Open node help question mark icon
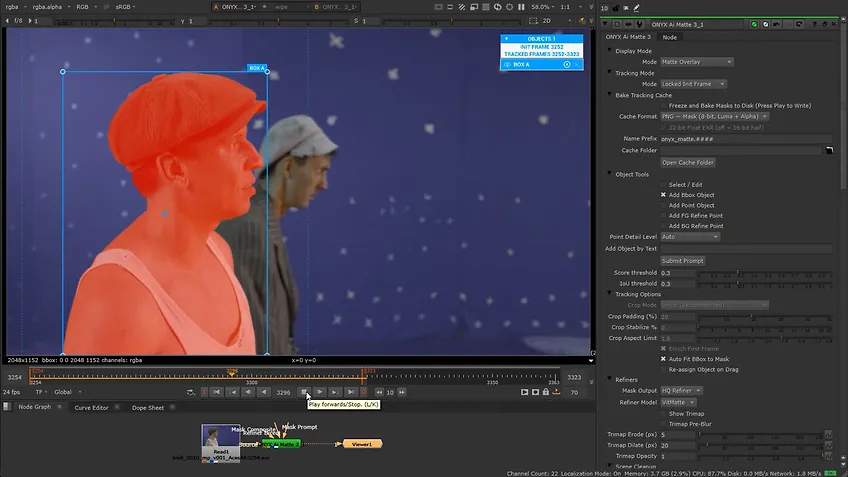The image size is (848, 477). [x=814, y=24]
